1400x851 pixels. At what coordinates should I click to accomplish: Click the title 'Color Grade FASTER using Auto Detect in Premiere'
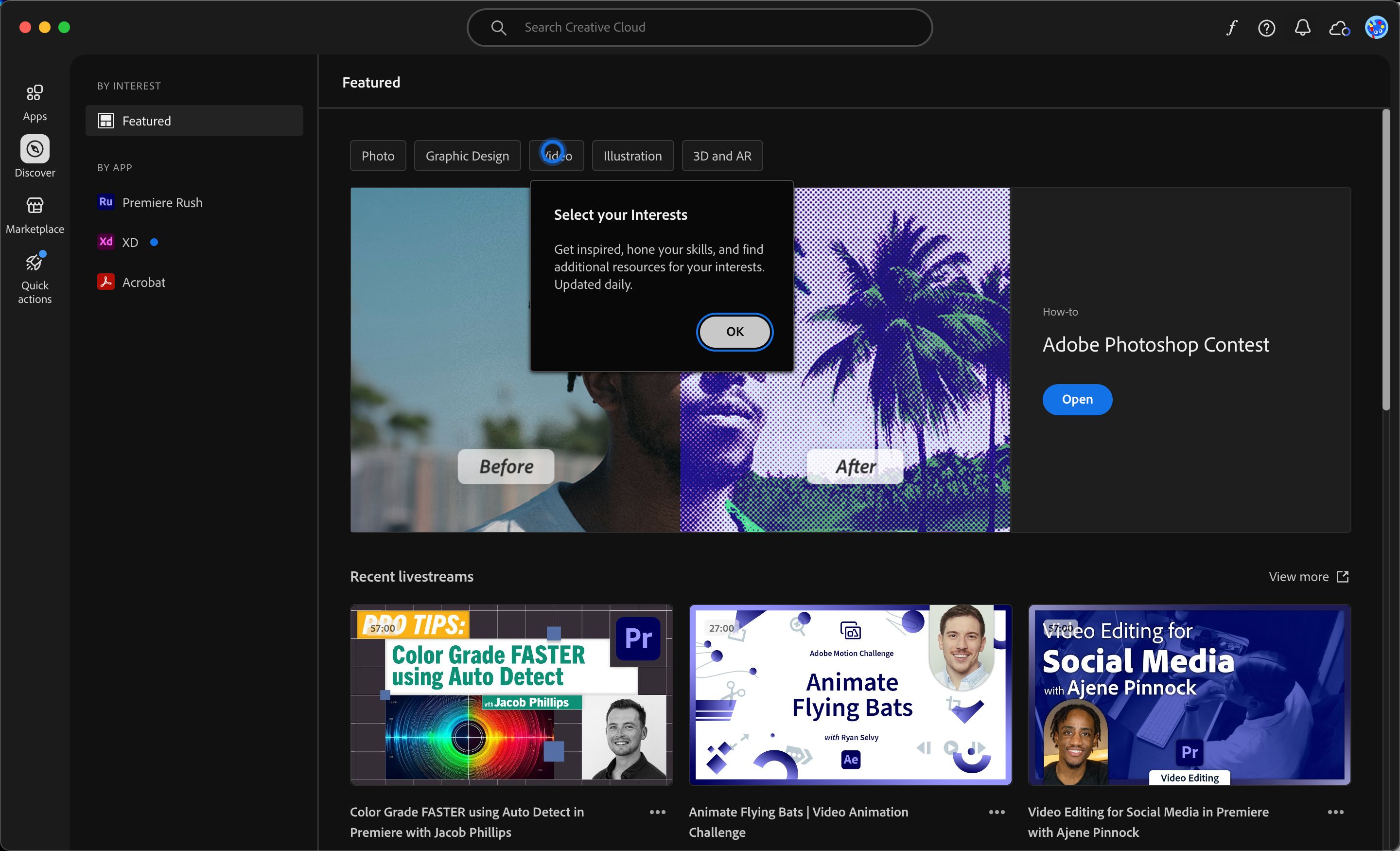(x=467, y=822)
